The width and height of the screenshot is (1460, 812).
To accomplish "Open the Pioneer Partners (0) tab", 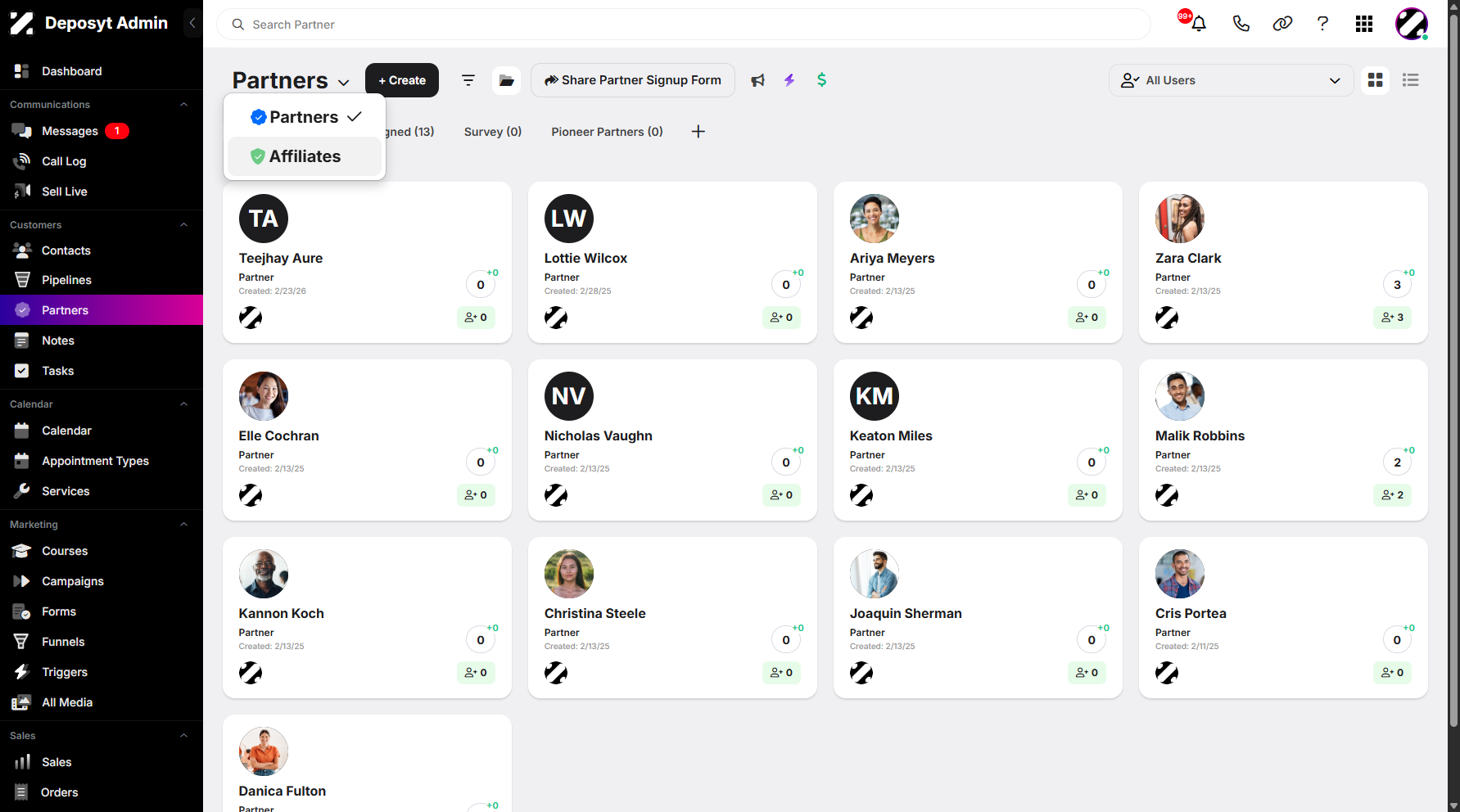I will pyautogui.click(x=608, y=132).
